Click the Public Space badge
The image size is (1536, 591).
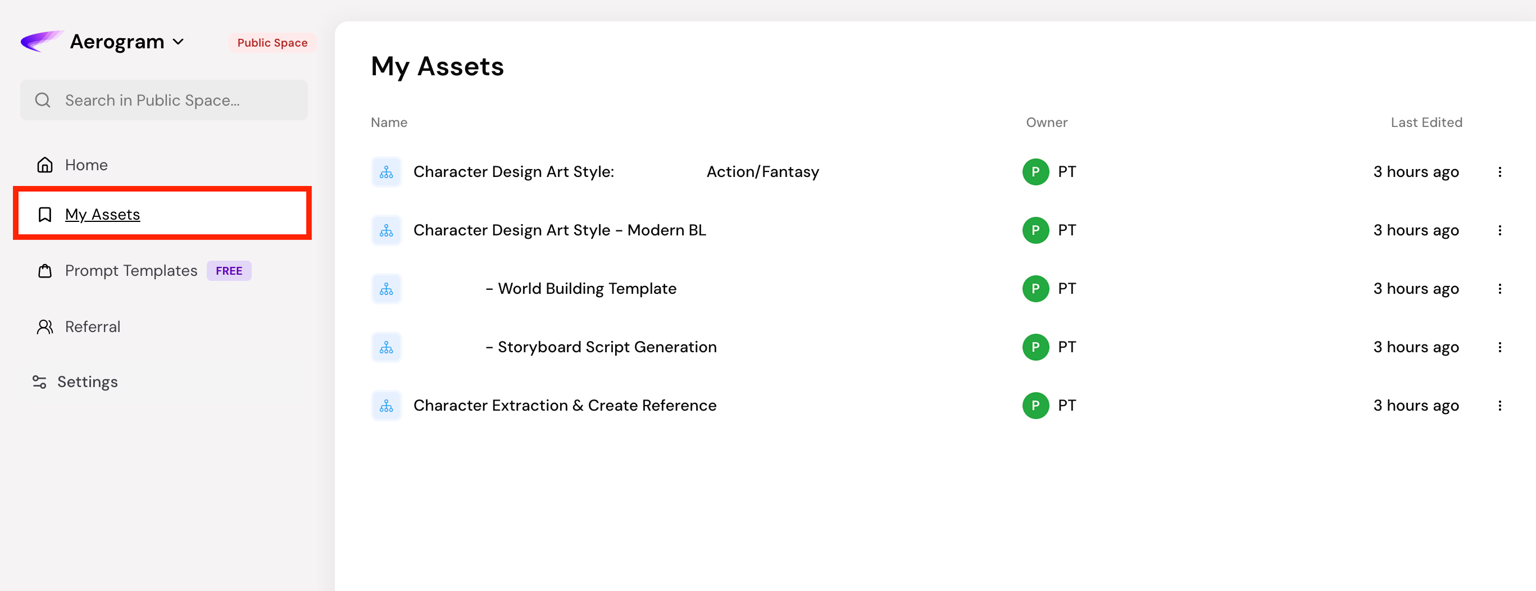point(272,43)
